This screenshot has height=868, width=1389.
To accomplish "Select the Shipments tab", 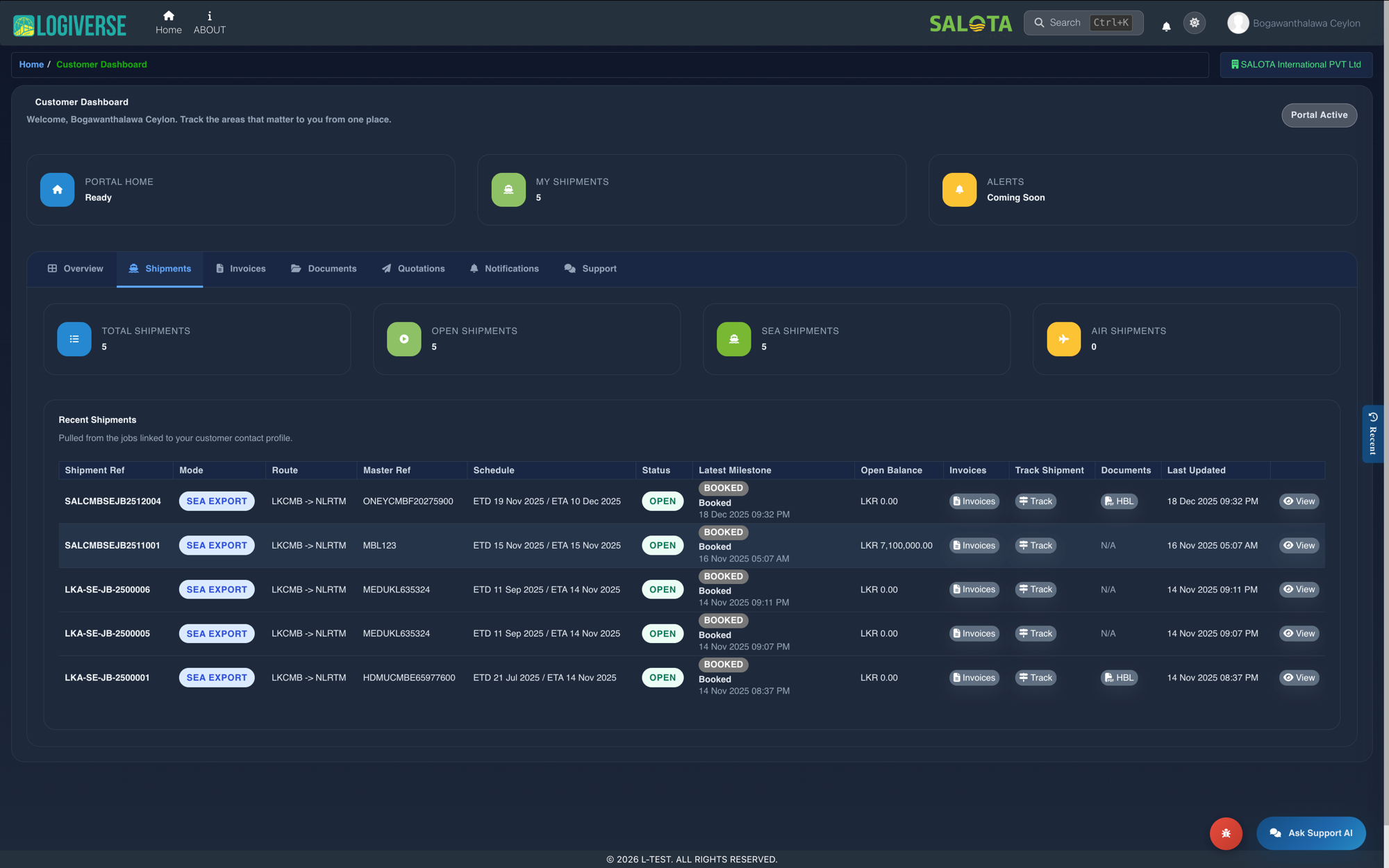I will coord(160,269).
